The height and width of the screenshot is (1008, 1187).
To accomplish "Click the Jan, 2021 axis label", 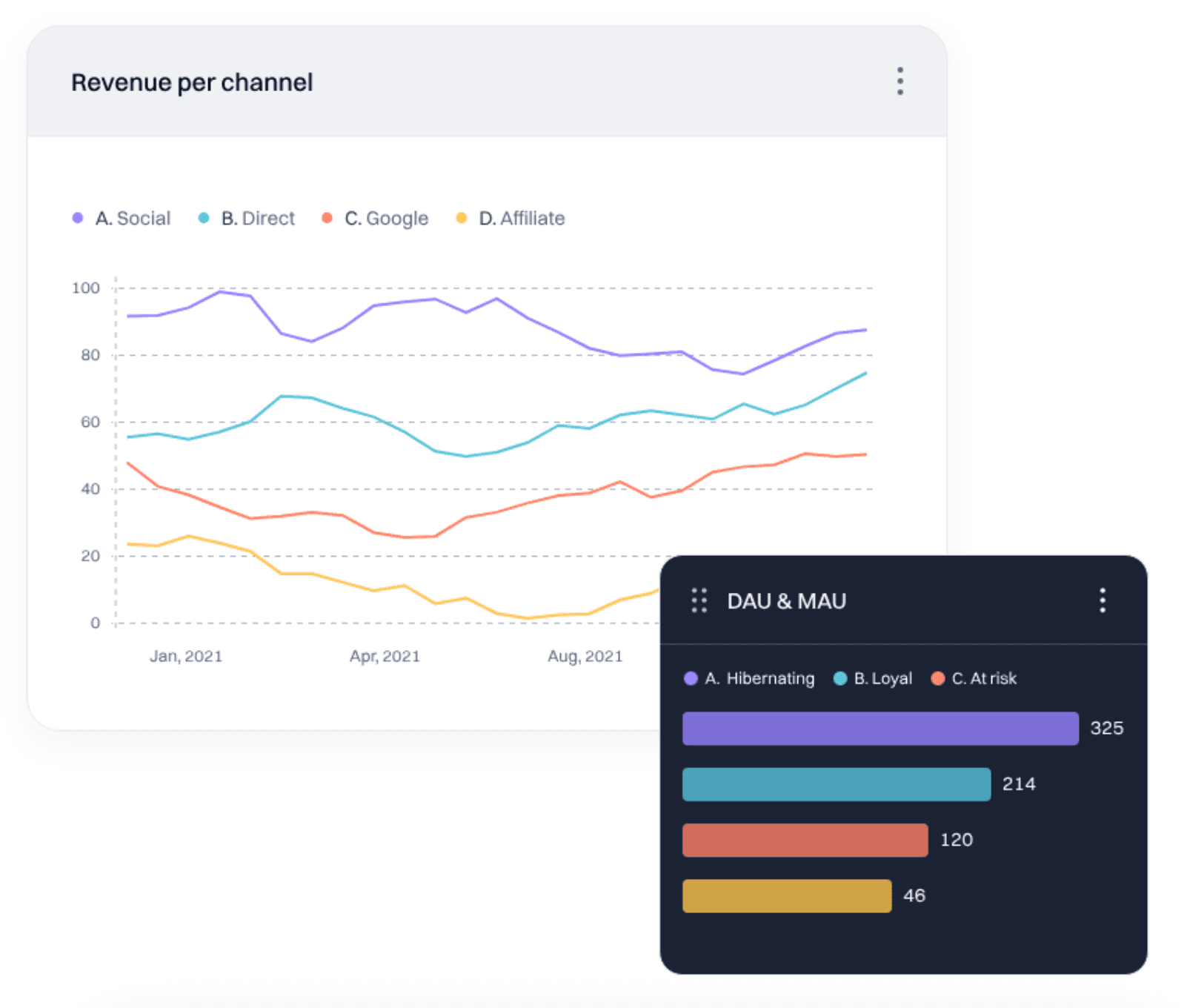I will pyautogui.click(x=186, y=655).
